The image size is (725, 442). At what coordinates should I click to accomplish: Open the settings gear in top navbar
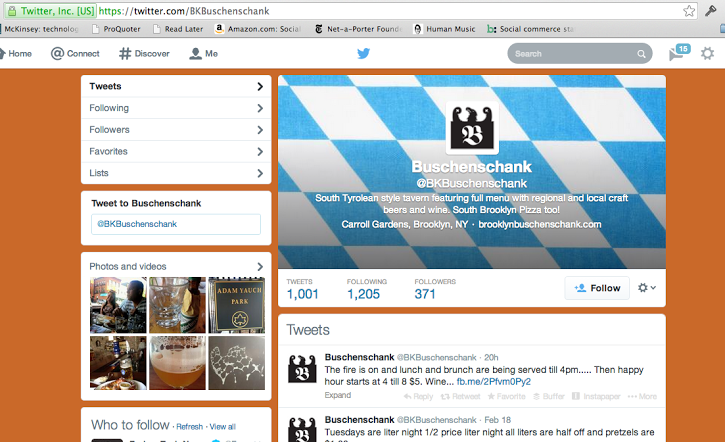[x=707, y=54]
